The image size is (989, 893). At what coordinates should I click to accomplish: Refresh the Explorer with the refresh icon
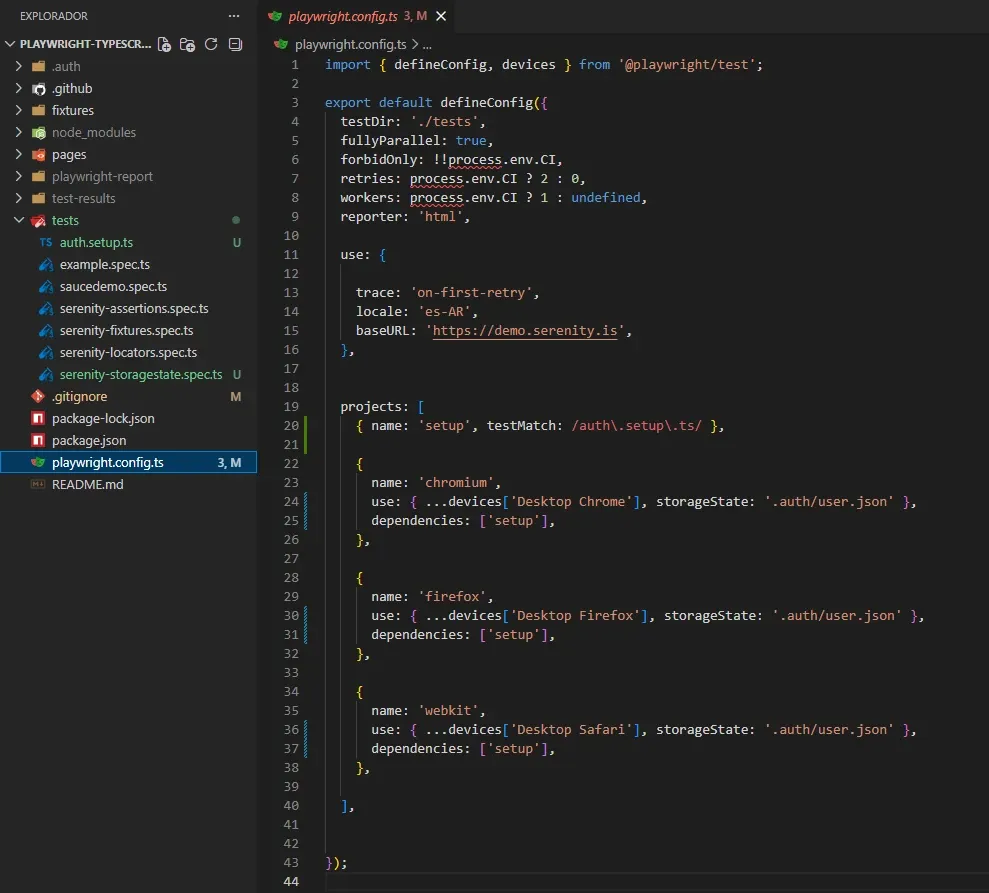(x=211, y=44)
